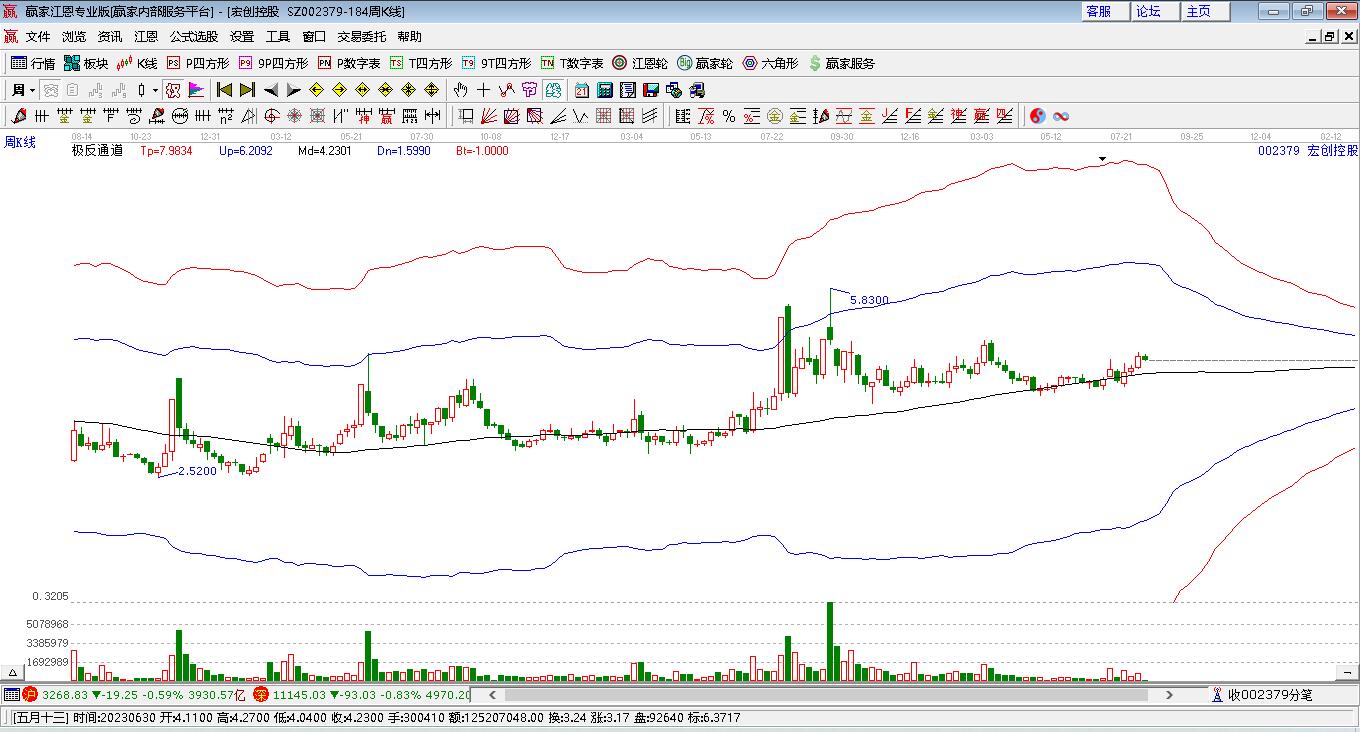Open the P四方形 tool

197,63
